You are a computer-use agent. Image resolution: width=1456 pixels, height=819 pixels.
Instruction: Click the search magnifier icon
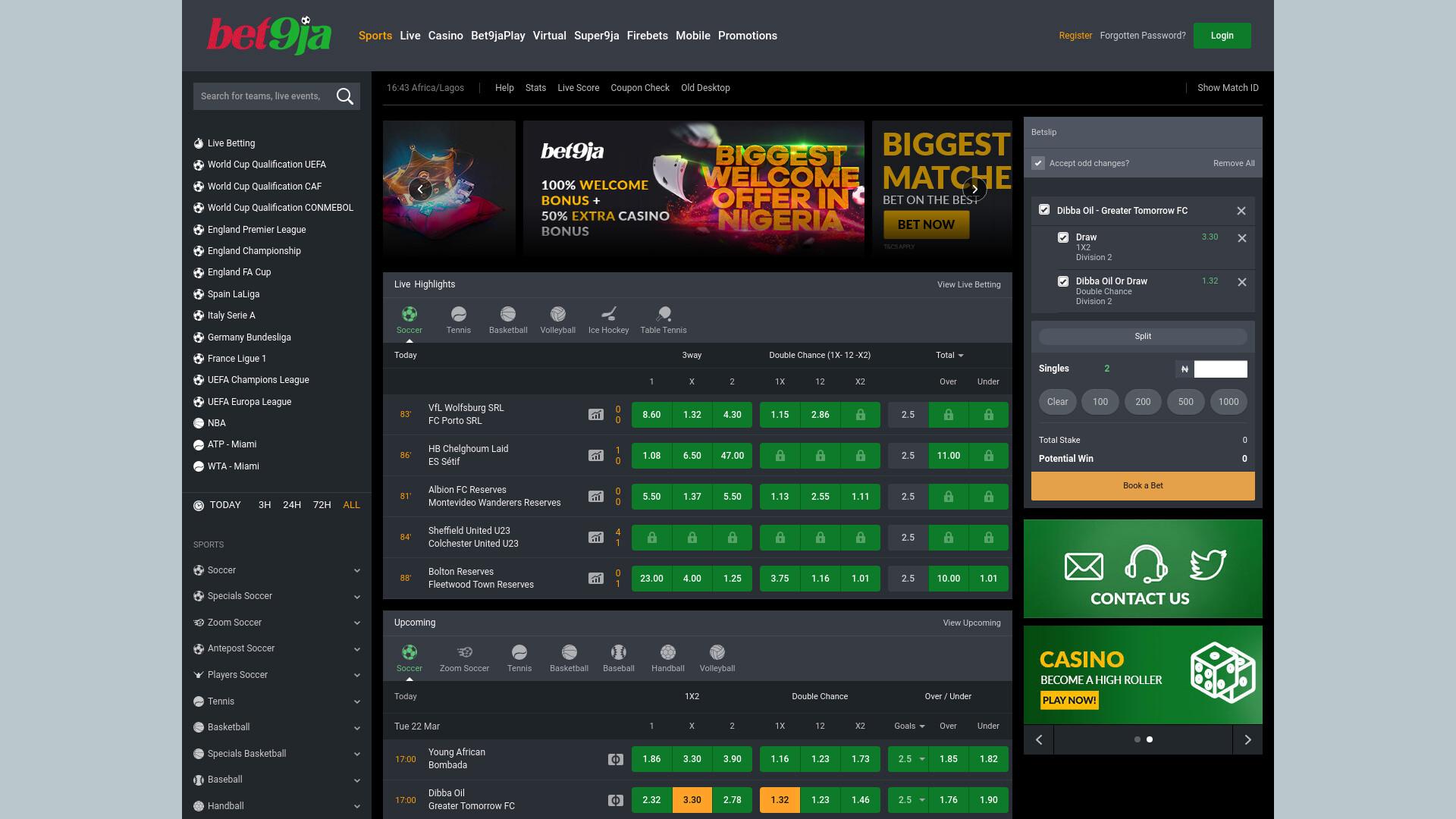tap(345, 96)
